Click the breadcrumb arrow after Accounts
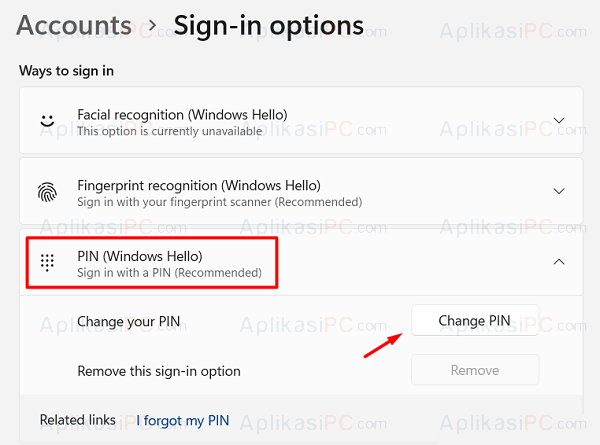Screen dimensions: 600x445 pyautogui.click(x=152, y=26)
